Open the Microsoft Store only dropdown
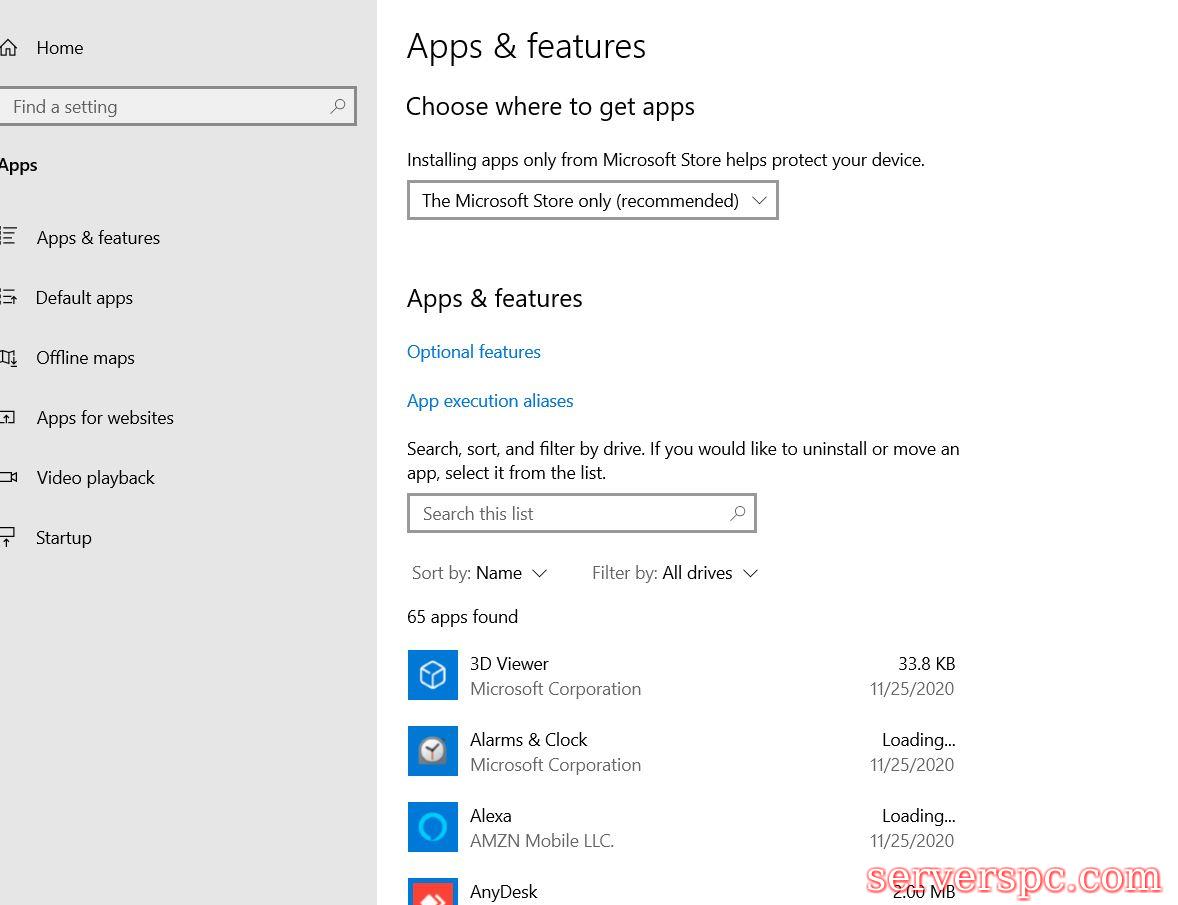 (x=592, y=200)
